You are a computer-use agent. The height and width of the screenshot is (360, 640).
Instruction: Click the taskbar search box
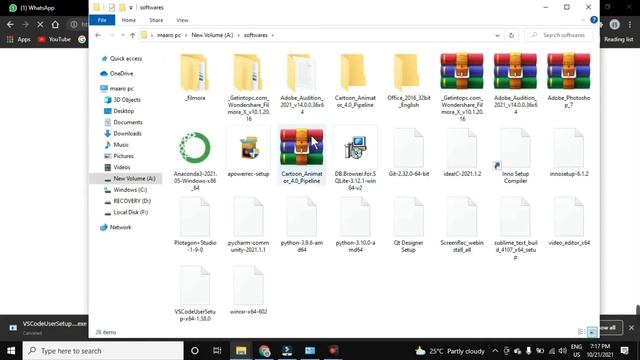(x=103, y=351)
